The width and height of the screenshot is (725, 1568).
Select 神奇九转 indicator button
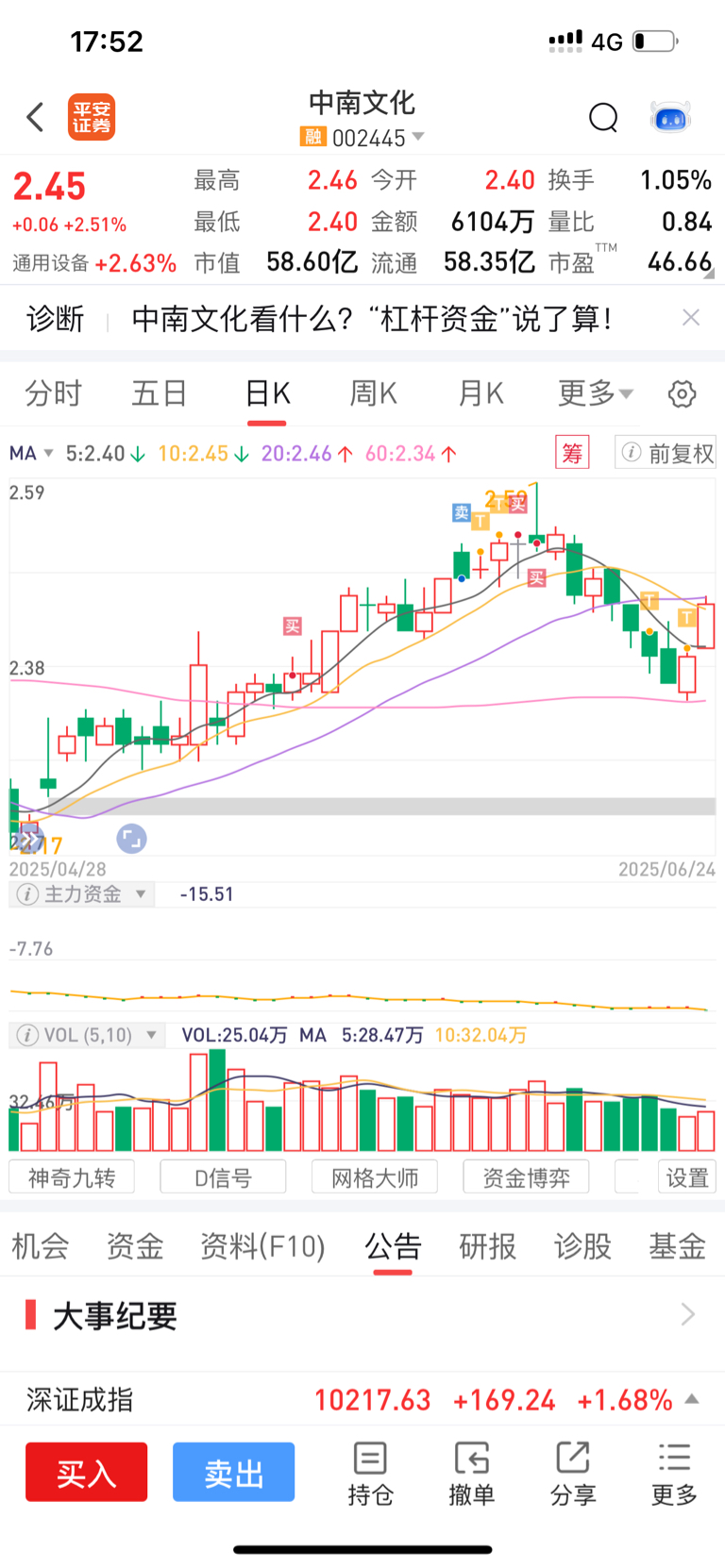(72, 1177)
